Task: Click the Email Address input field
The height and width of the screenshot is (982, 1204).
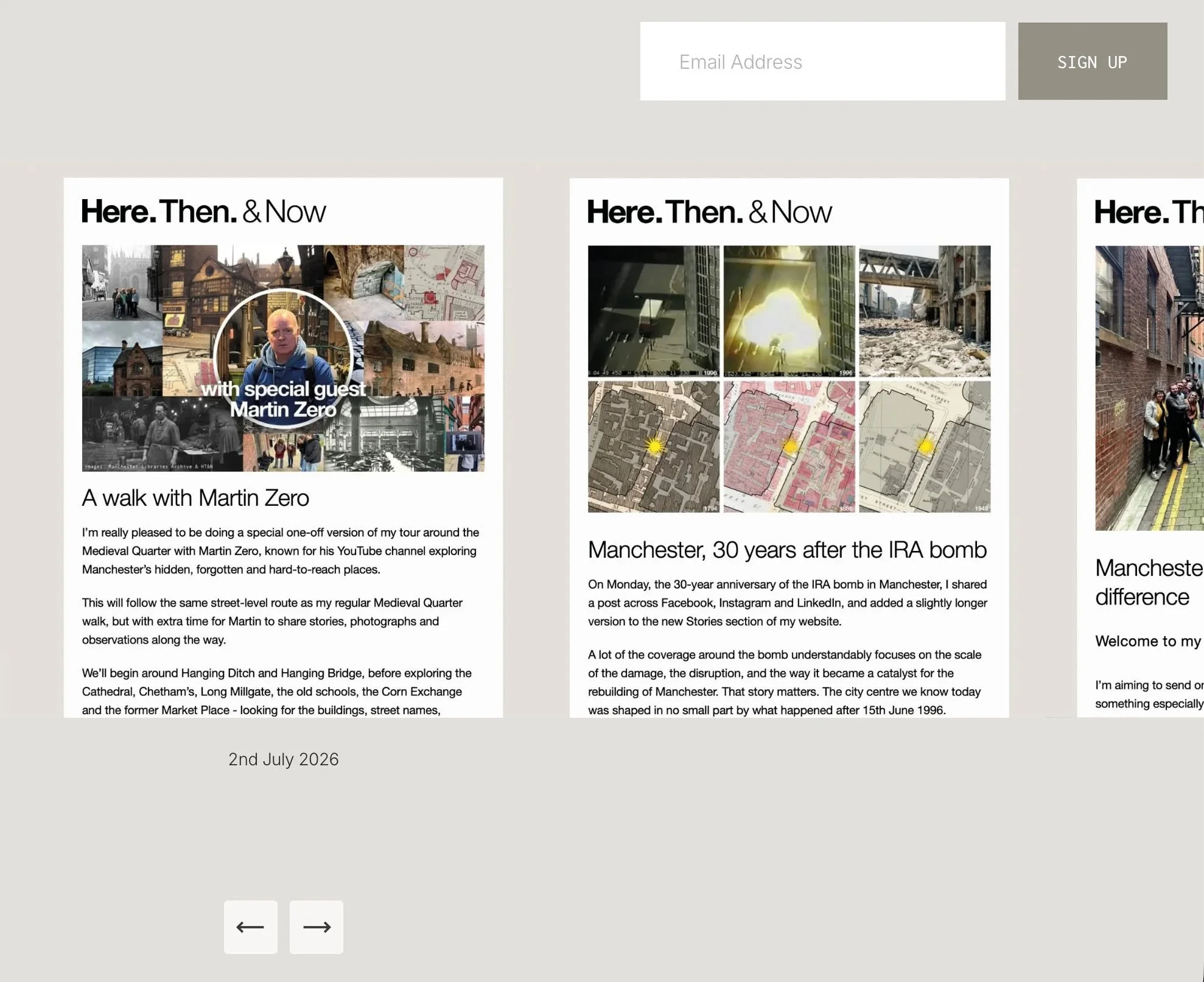Action: [x=822, y=61]
